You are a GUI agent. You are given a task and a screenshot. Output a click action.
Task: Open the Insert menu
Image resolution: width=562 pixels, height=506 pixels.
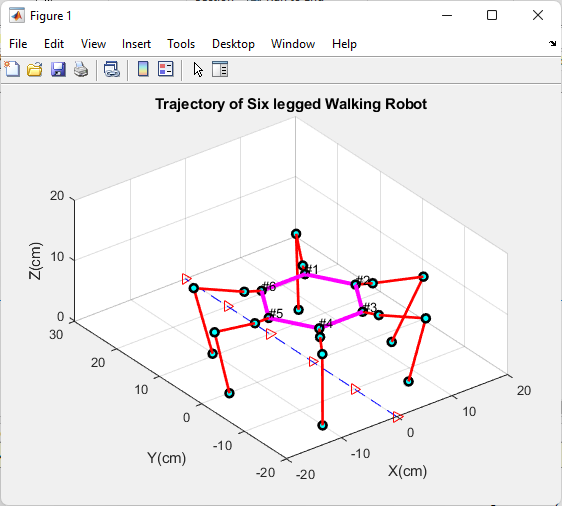coord(136,44)
